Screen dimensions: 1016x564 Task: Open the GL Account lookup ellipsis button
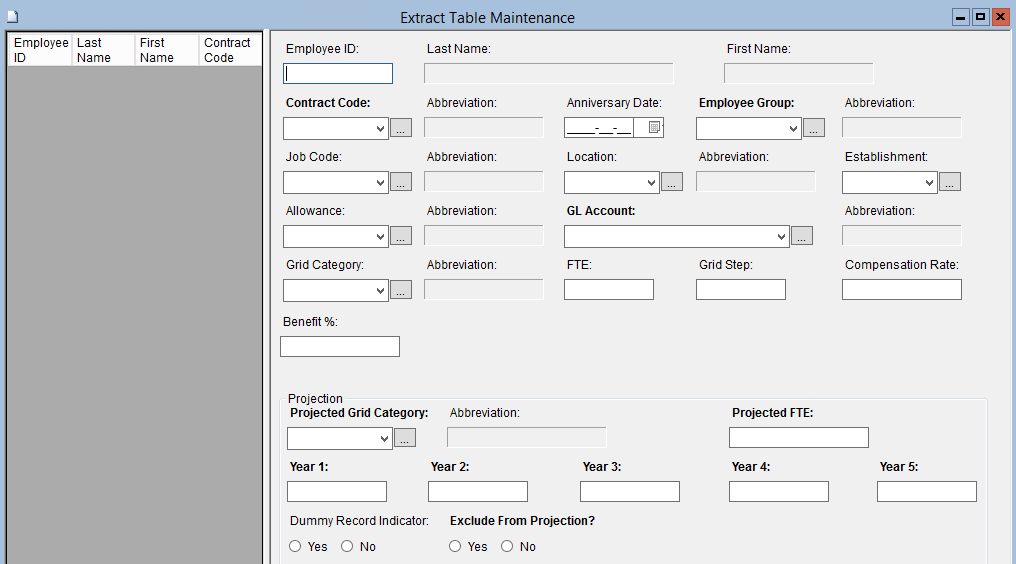(802, 236)
